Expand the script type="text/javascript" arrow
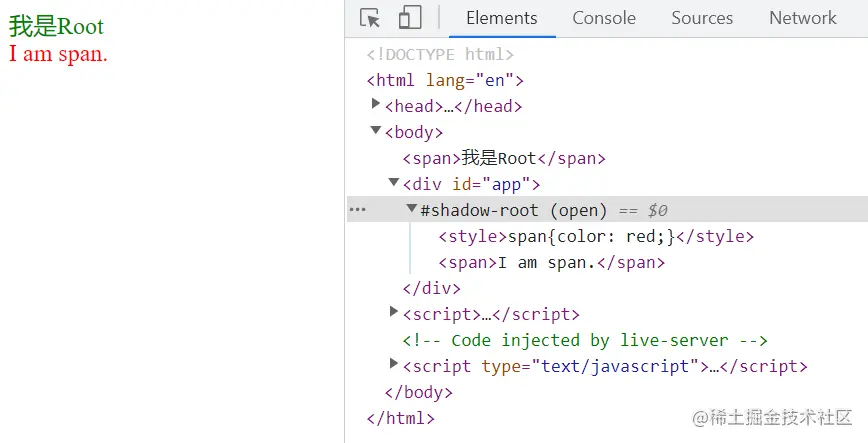 coord(394,363)
